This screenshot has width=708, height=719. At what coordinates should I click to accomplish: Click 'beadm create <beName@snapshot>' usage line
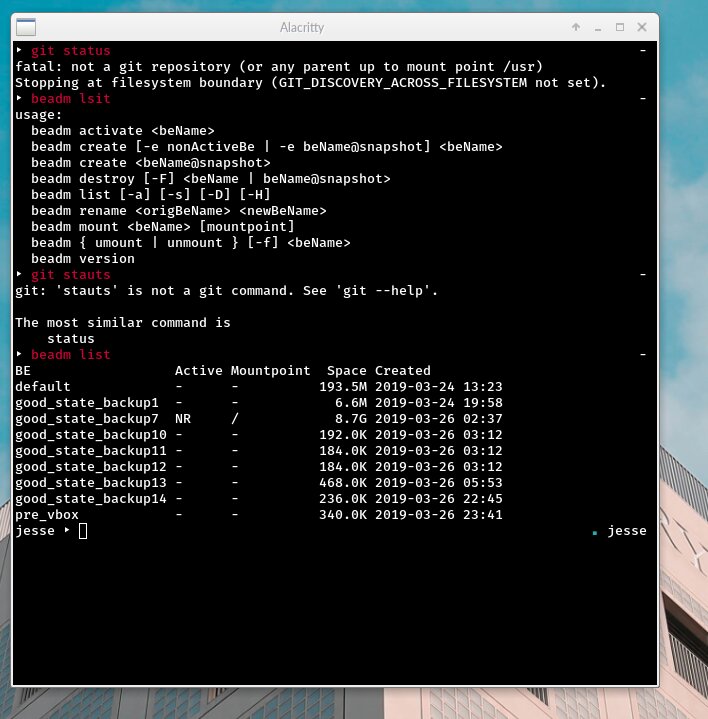pos(150,163)
